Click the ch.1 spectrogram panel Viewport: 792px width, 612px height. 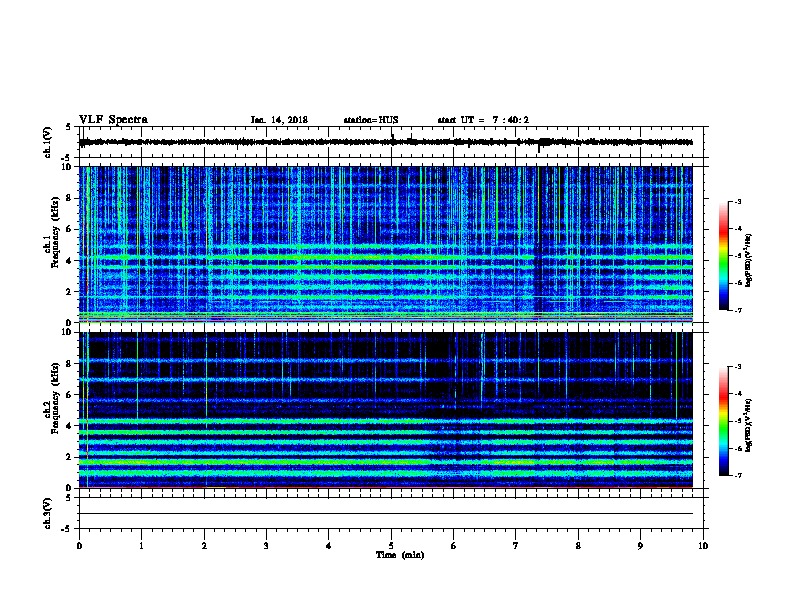[385, 244]
